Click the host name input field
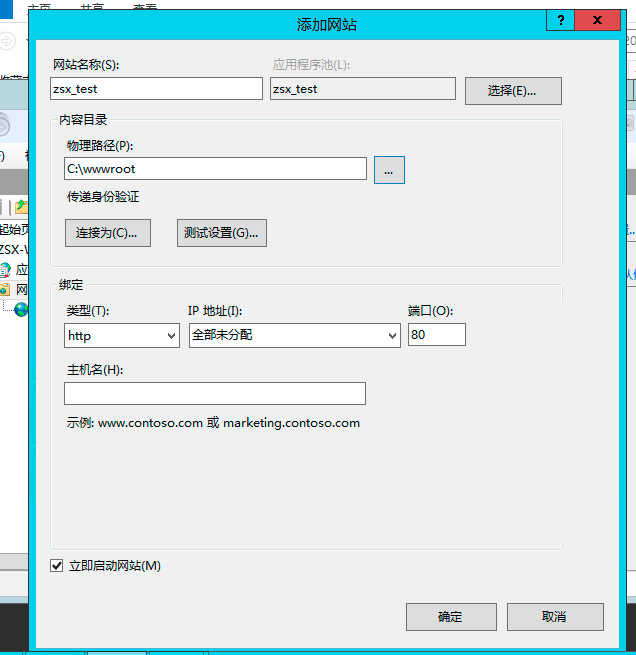The image size is (636, 655). point(215,394)
